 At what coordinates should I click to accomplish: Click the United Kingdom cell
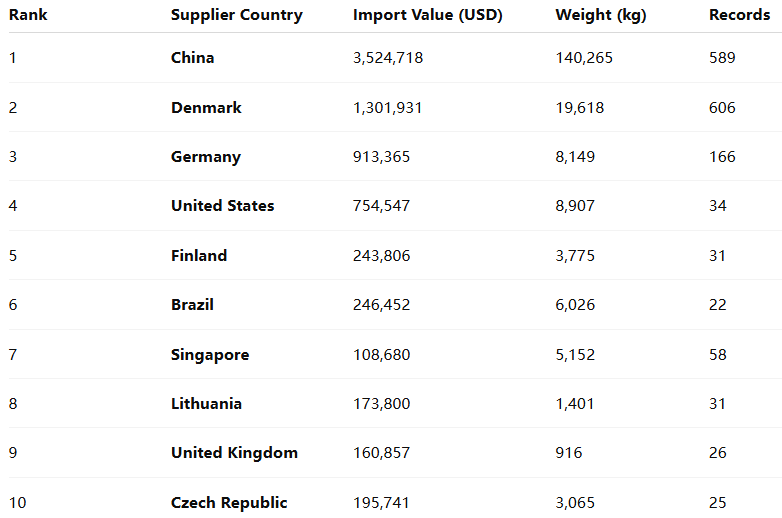pos(234,453)
